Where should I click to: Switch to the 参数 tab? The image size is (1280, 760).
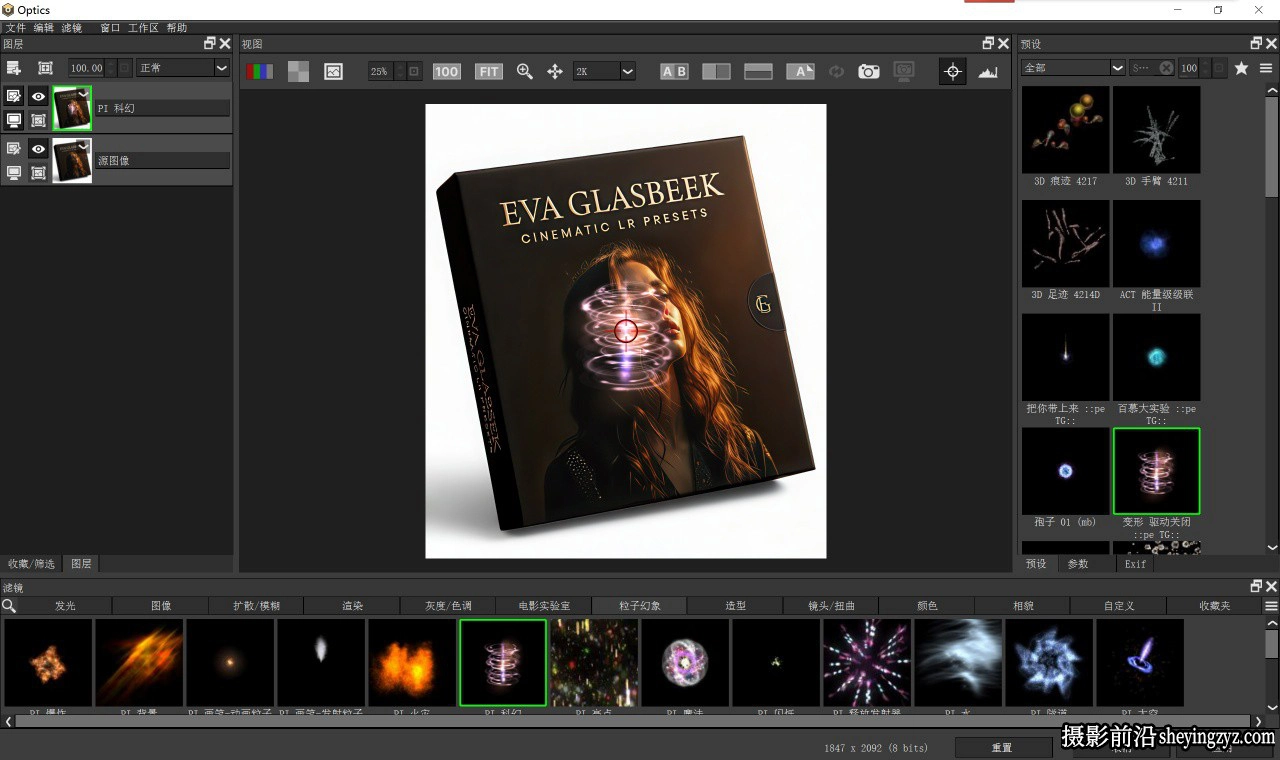tap(1078, 564)
